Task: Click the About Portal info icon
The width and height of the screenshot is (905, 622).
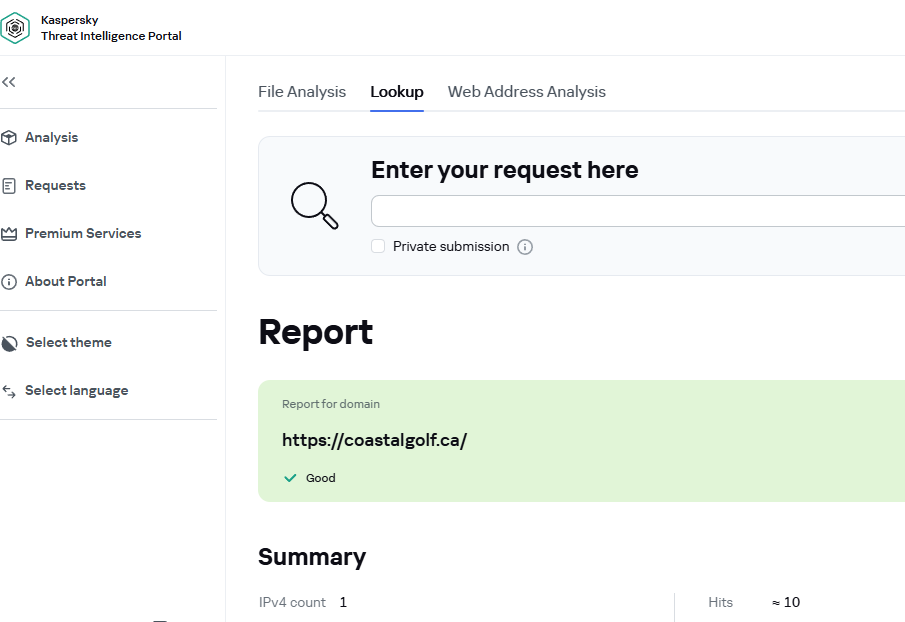Action: tap(10, 282)
